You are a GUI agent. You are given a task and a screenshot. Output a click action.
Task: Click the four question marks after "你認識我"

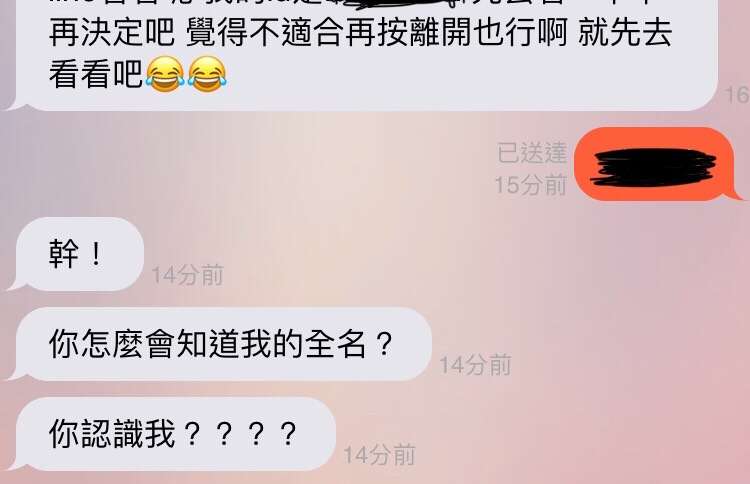(x=240, y=434)
